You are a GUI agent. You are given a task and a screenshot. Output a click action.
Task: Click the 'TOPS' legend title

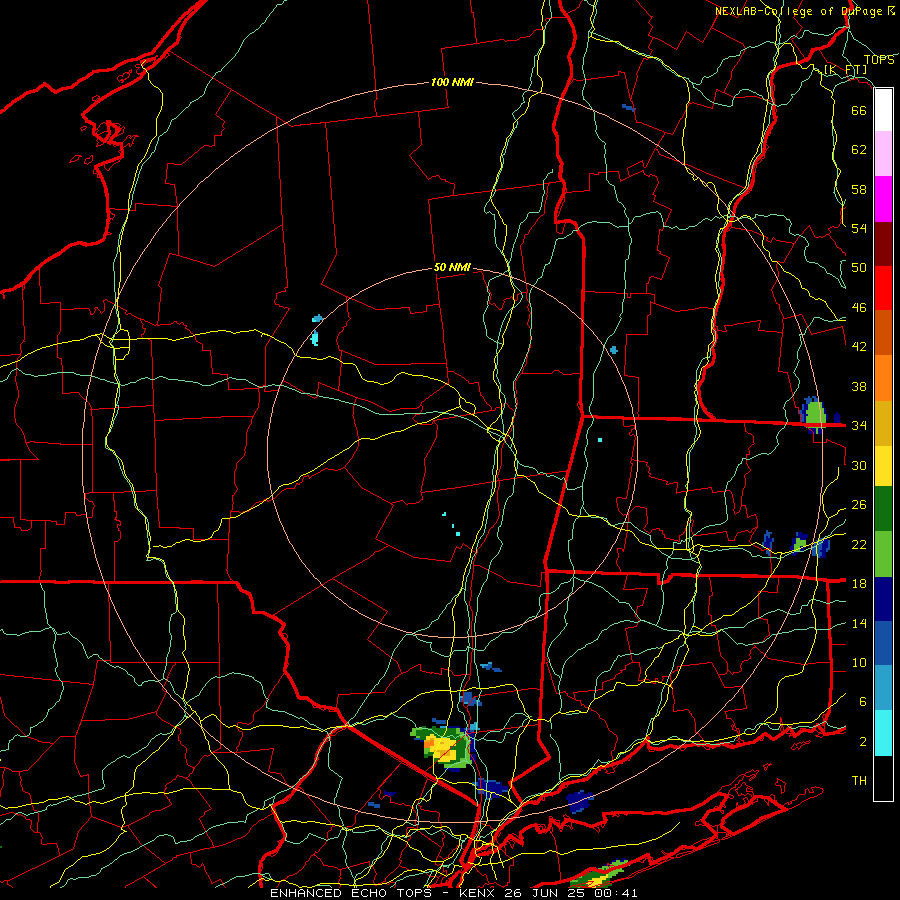[x=879, y=60]
